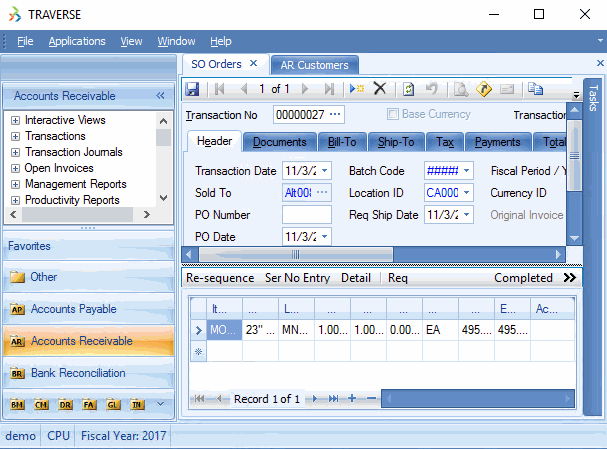The width and height of the screenshot is (607, 449).
Task: Click the small GL module icon
Action: 110,404
